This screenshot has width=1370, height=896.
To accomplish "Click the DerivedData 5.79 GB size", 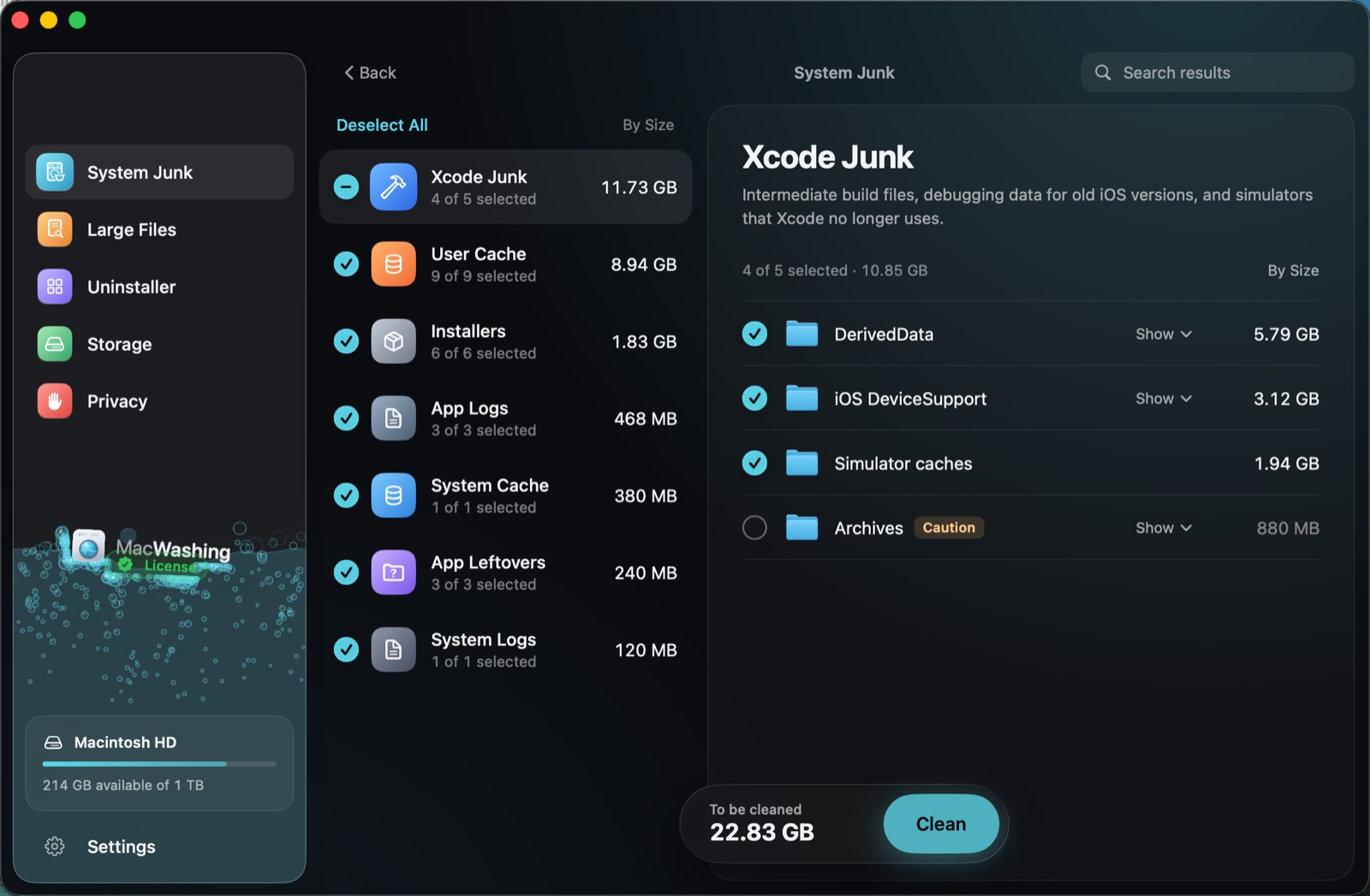I will (1286, 334).
